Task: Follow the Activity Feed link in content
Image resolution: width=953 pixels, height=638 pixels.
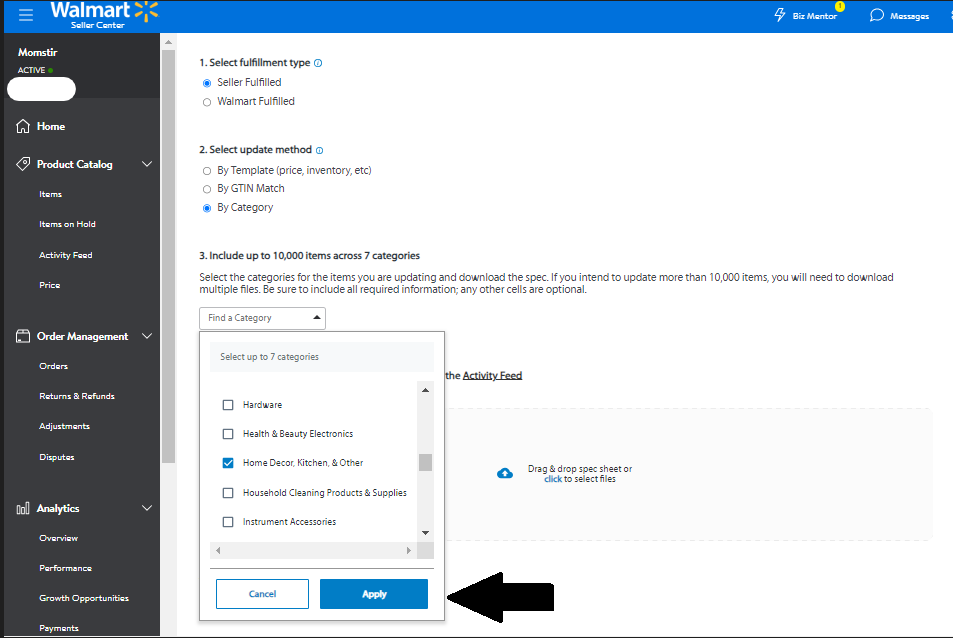Action: click(492, 376)
